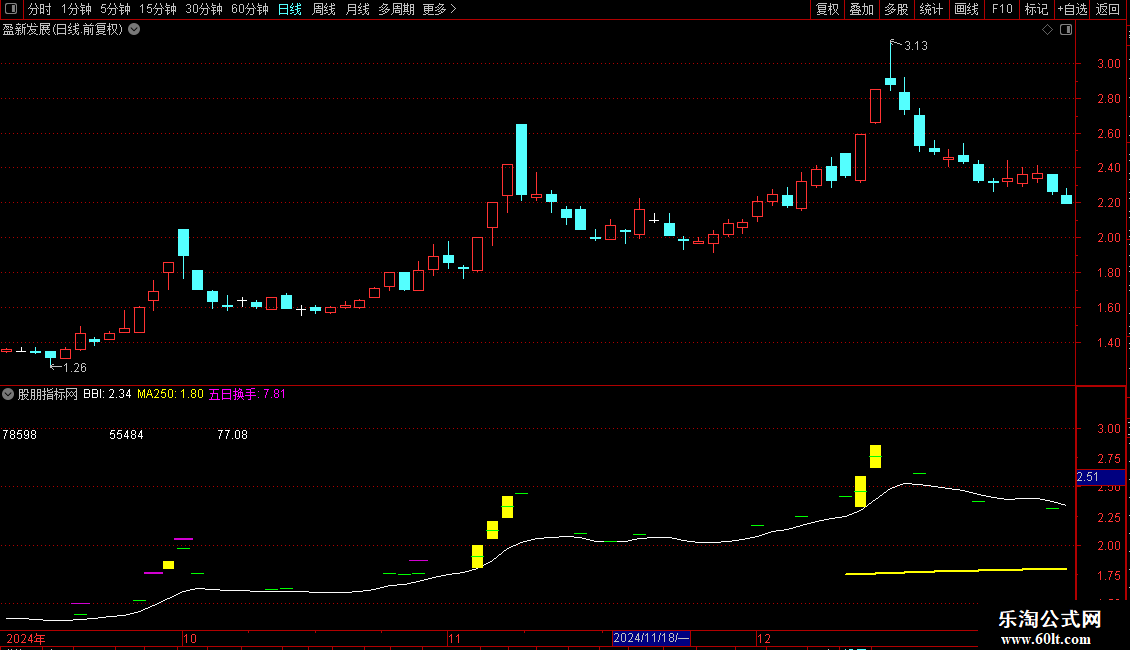
Task: Click the 返回 back button
Action: coord(1108,9)
